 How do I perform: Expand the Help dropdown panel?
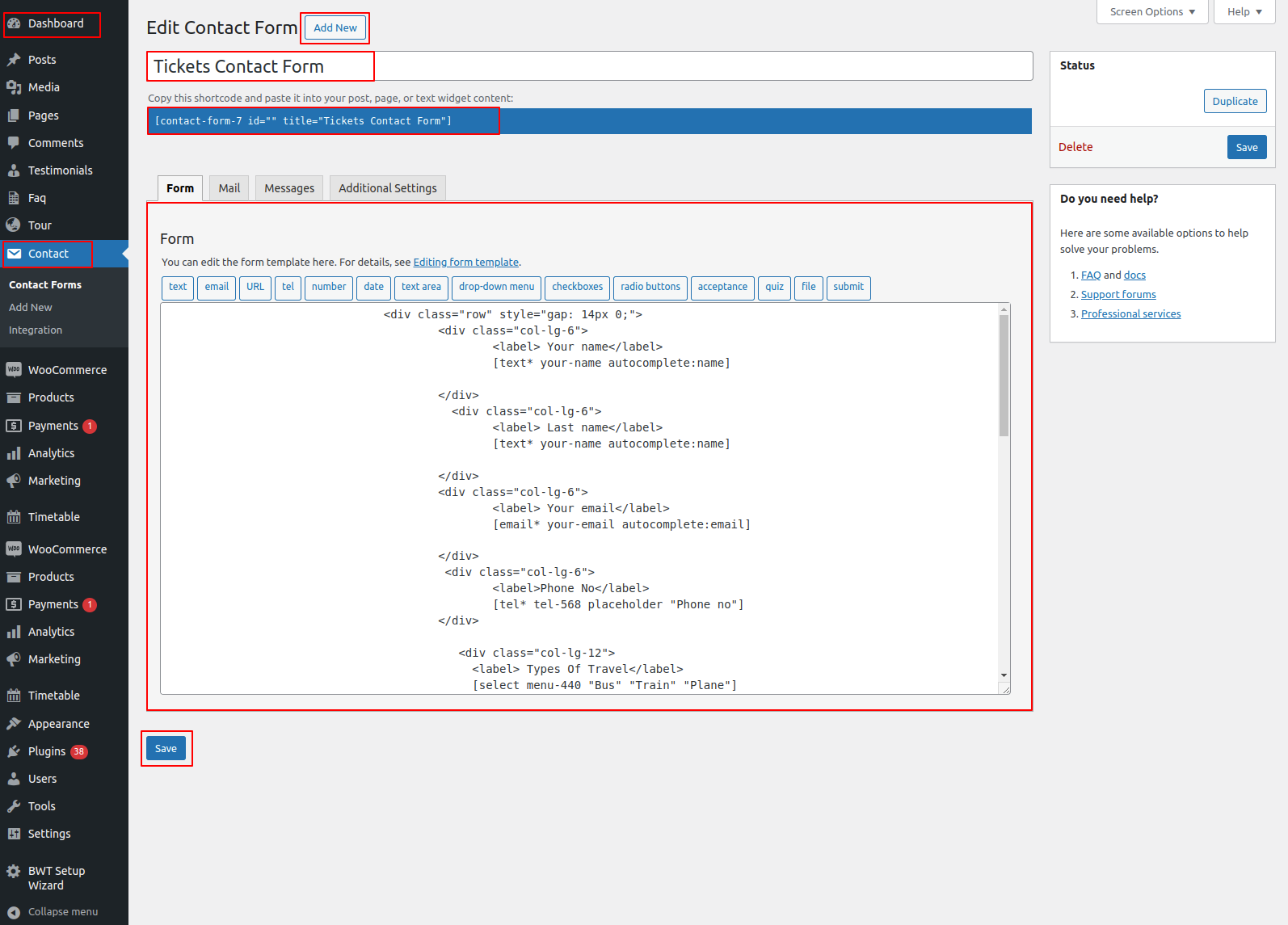pos(1244,12)
